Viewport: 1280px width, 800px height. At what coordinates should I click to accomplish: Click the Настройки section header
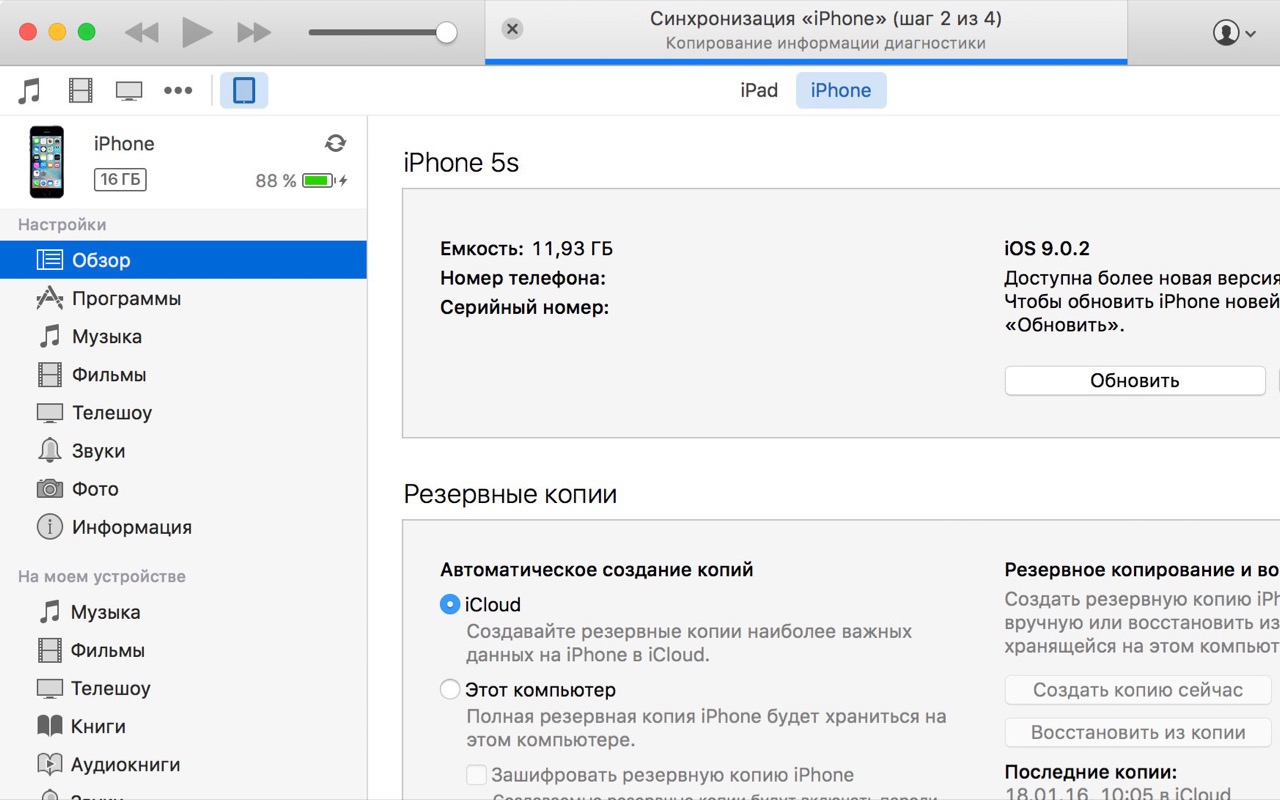pos(62,225)
